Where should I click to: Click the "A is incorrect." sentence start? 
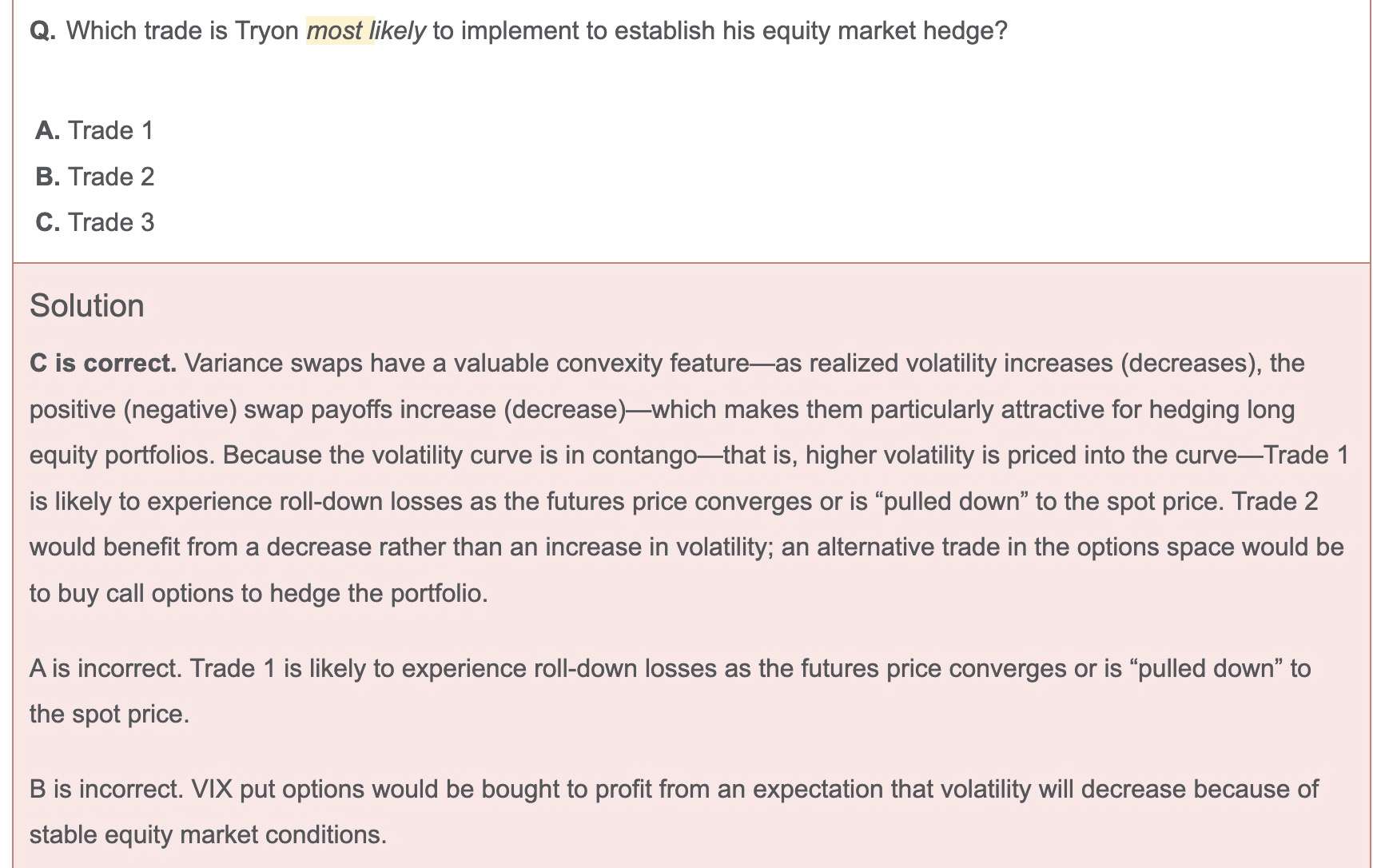(x=105, y=668)
